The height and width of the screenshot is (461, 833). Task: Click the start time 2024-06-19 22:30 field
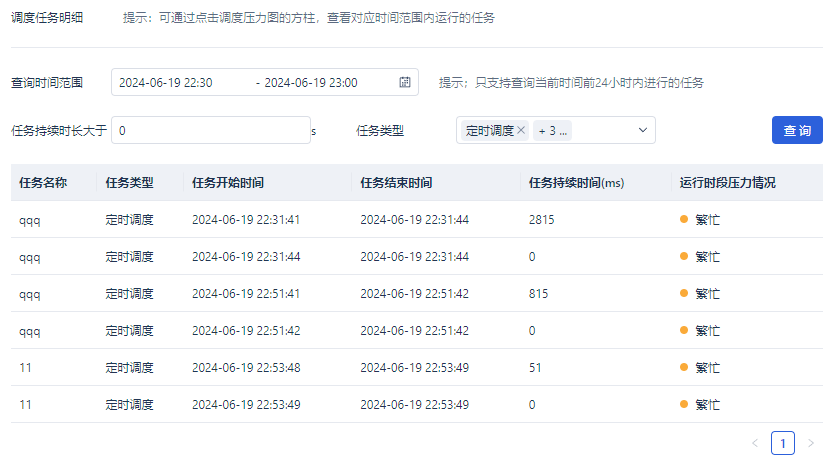(166, 82)
